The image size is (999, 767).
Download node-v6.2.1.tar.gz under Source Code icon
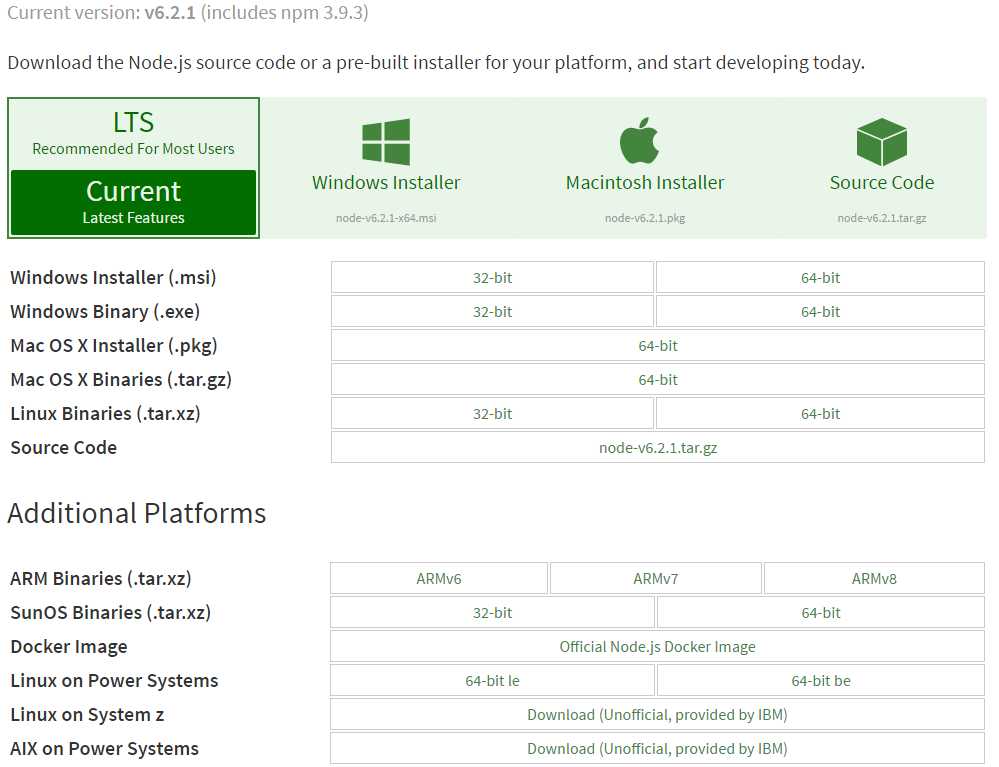pyautogui.click(x=882, y=218)
